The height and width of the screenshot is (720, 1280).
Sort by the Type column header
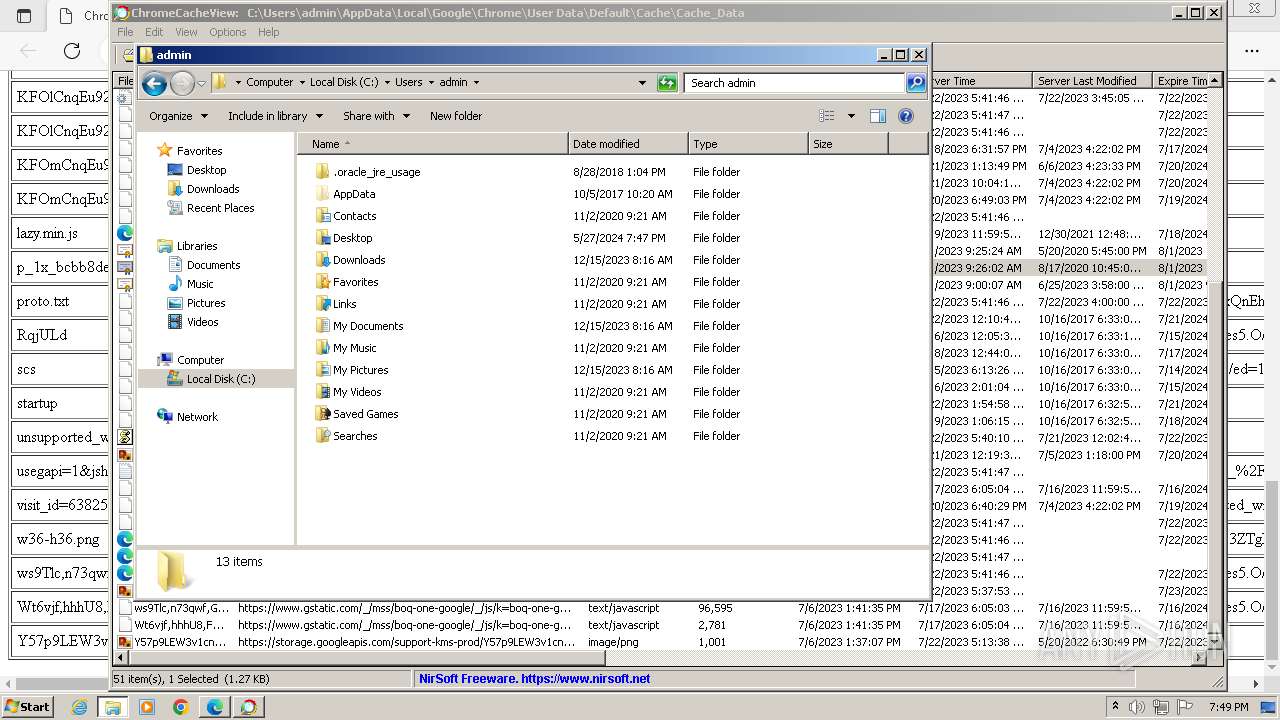pyautogui.click(x=748, y=144)
